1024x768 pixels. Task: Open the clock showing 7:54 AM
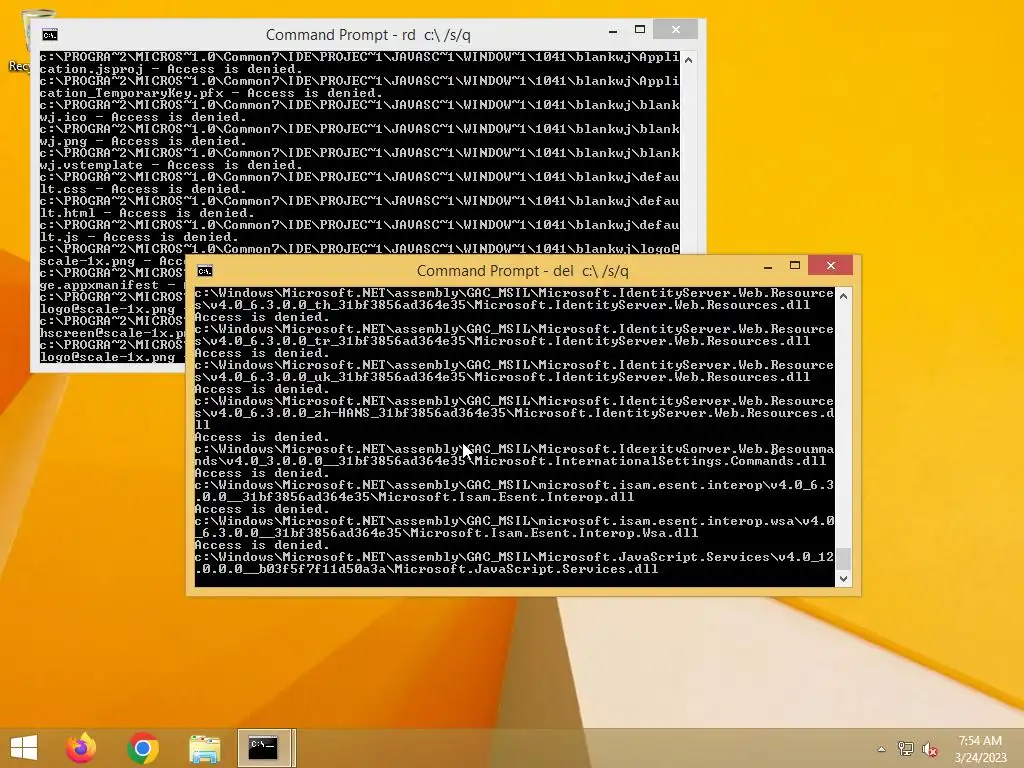pos(980,749)
